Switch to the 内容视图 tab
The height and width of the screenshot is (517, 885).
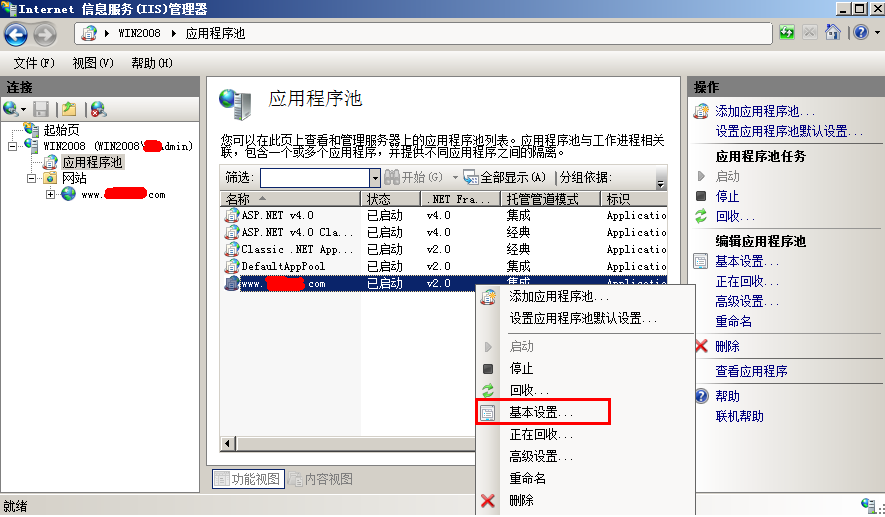click(321, 479)
